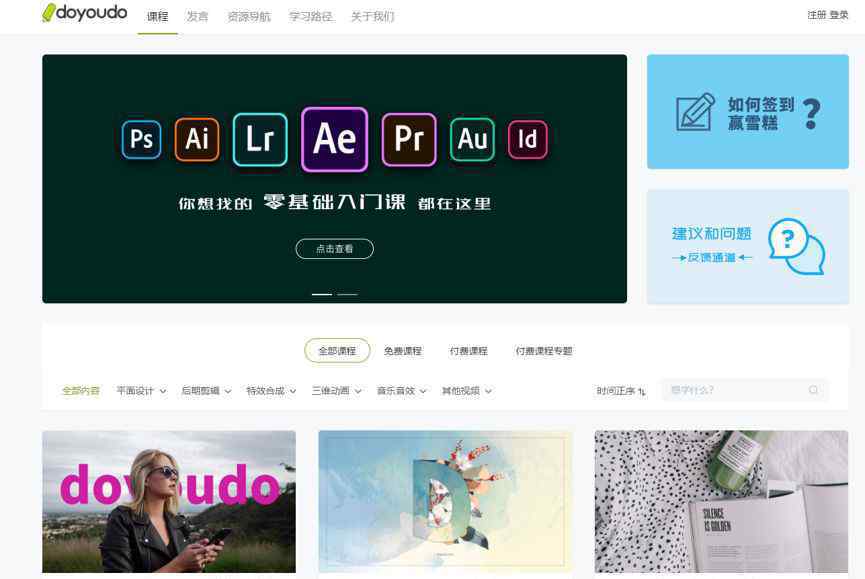Select the 全部内容 category
The height and width of the screenshot is (579, 865).
pos(81,391)
